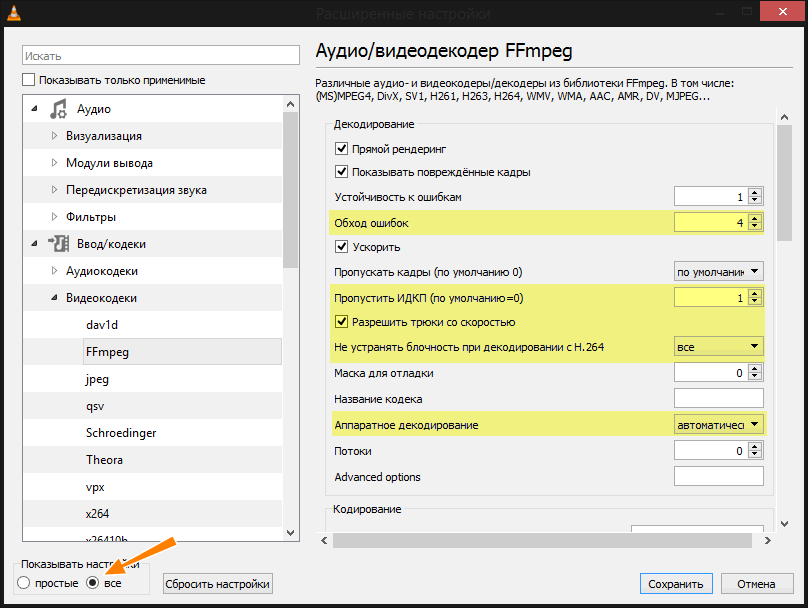Click horizontal scrollbar right arrow
Viewport: 808px width, 608px height.
point(768,540)
